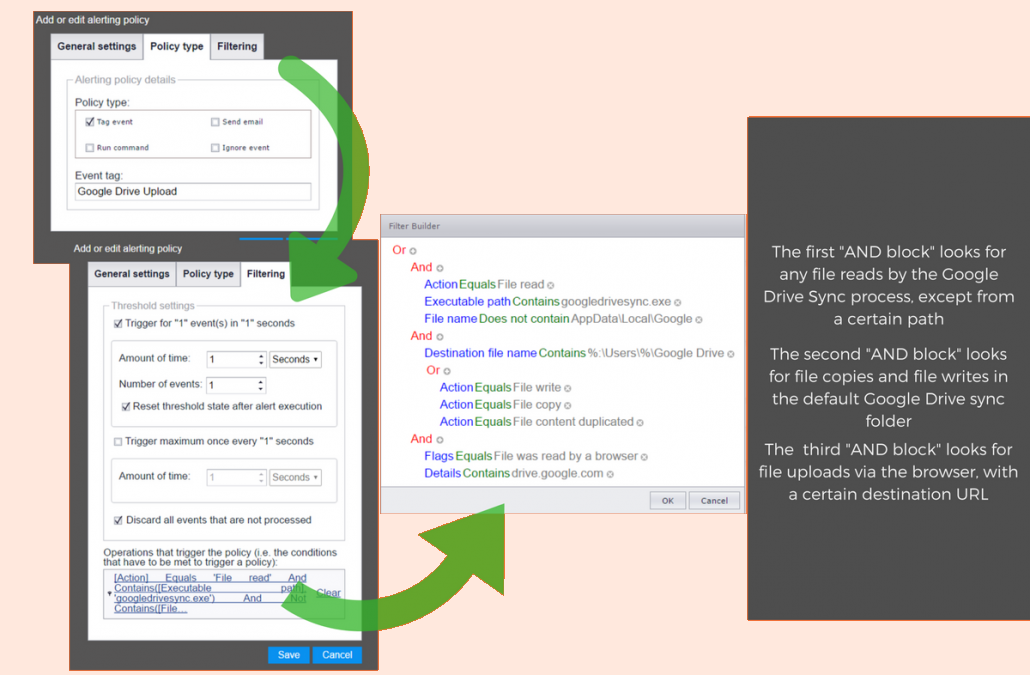Viewport: 1030px width, 675px height.
Task: Click the %:\Users\%\Google Drive value
Action: 656,353
